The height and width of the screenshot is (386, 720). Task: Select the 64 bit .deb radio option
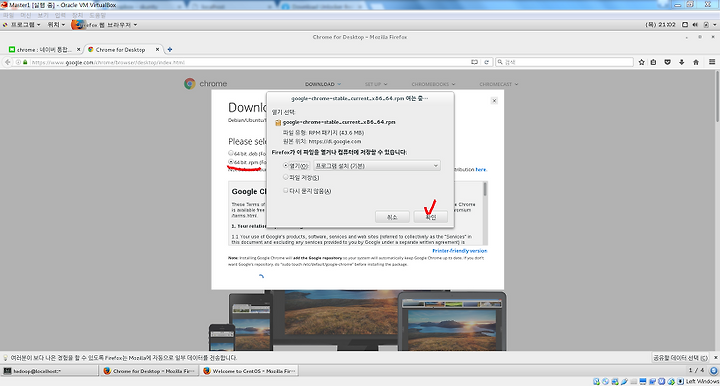pyautogui.click(x=231, y=153)
